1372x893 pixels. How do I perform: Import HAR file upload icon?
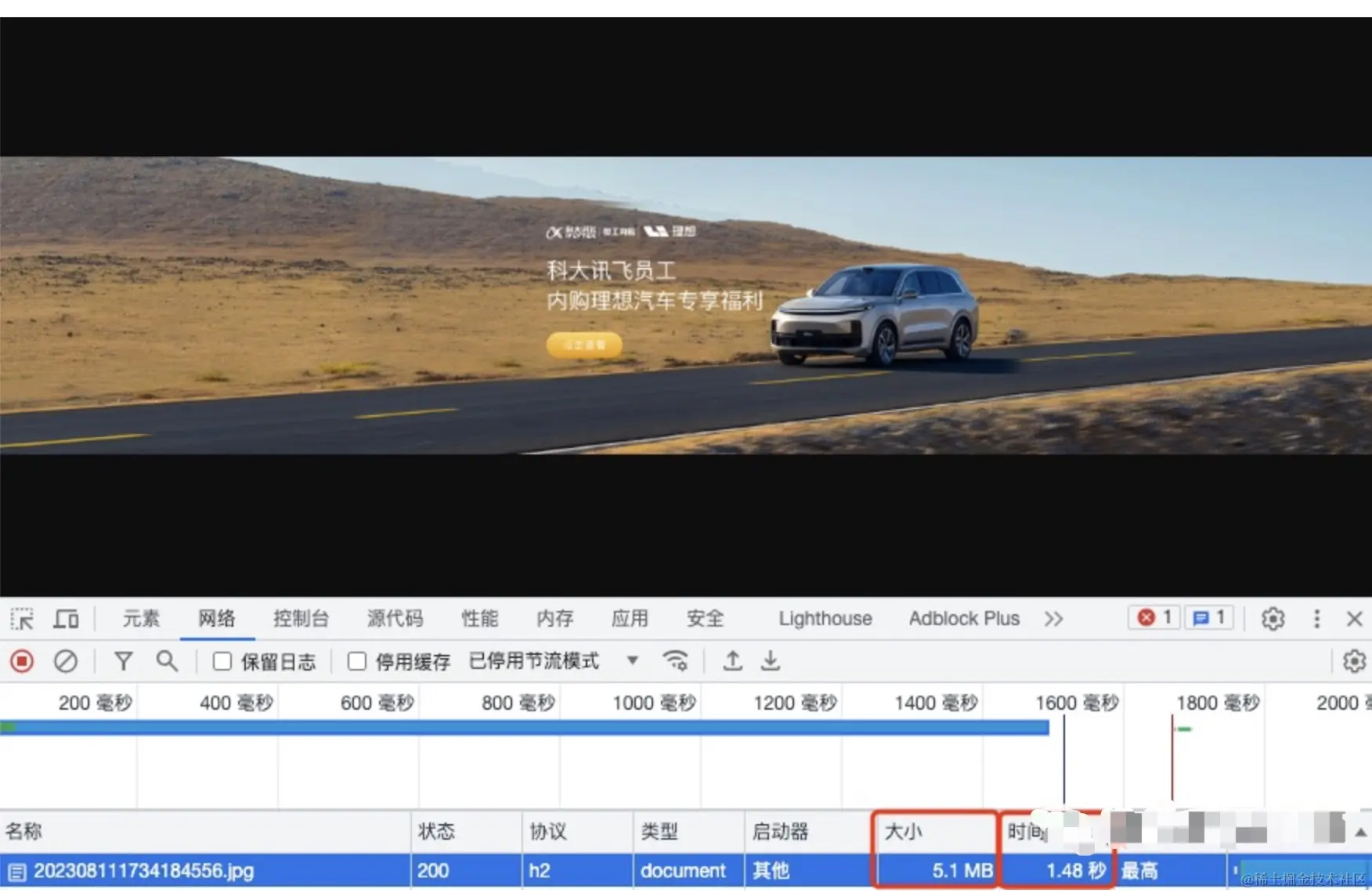pyautogui.click(x=732, y=661)
